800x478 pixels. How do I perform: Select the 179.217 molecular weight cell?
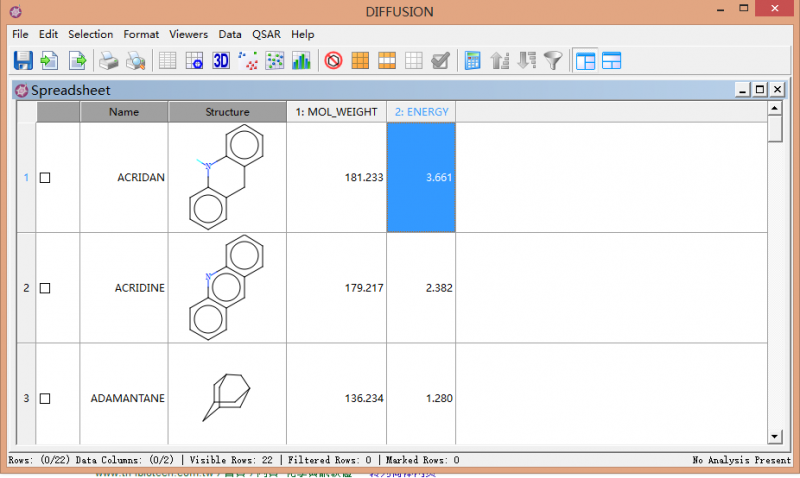[337, 288]
